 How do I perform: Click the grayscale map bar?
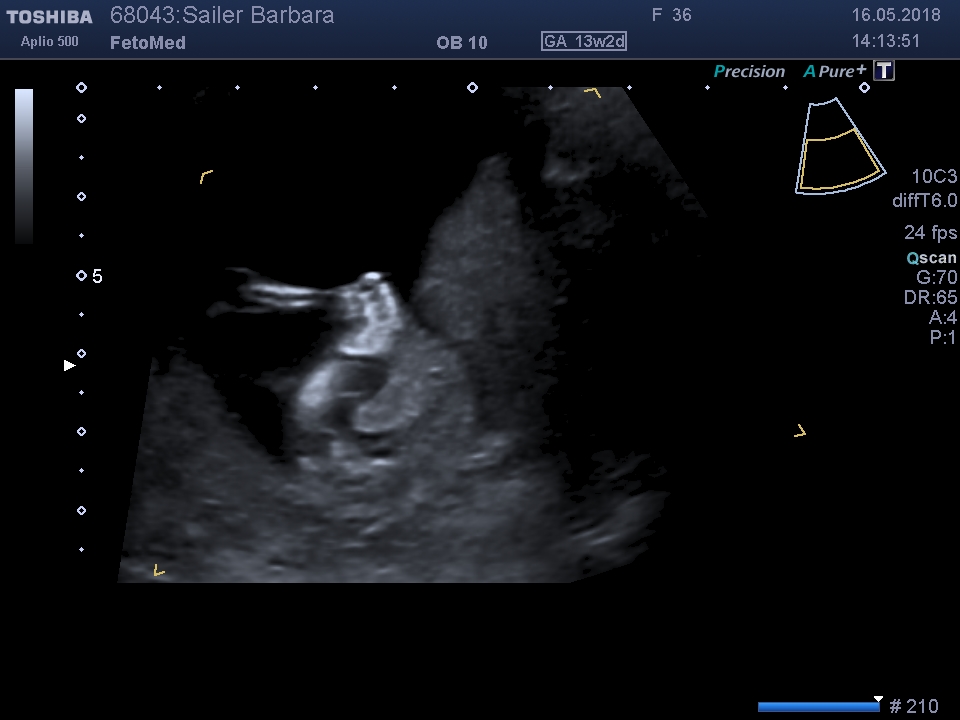point(24,166)
